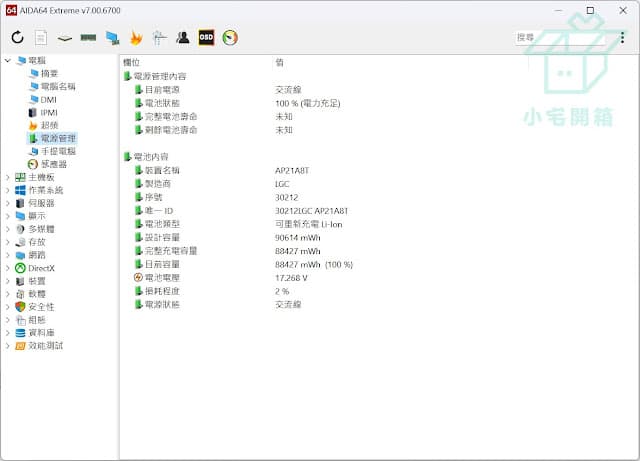Click the Refresh toolbar icon
The image size is (640, 461).
17,38
